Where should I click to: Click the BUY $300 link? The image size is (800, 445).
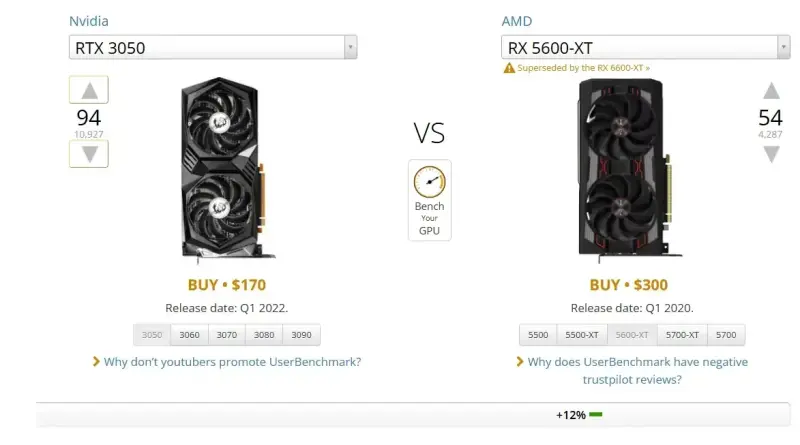click(x=629, y=285)
